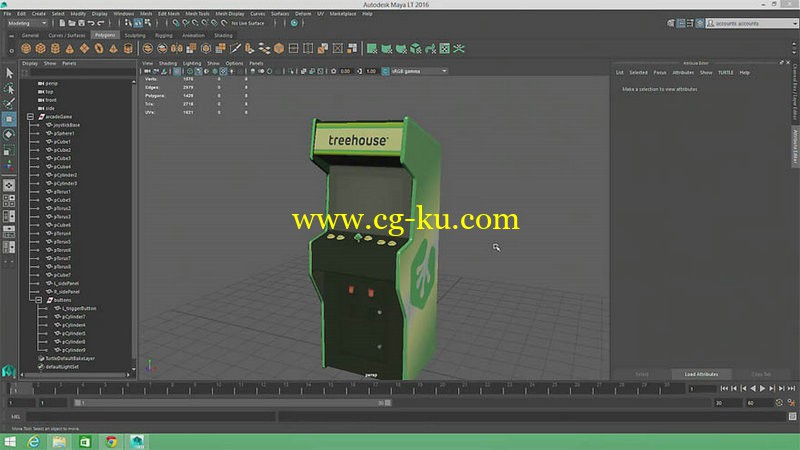This screenshot has width=800, height=450.
Task: Click the Bevel cube shelf icon
Action: tap(279, 48)
